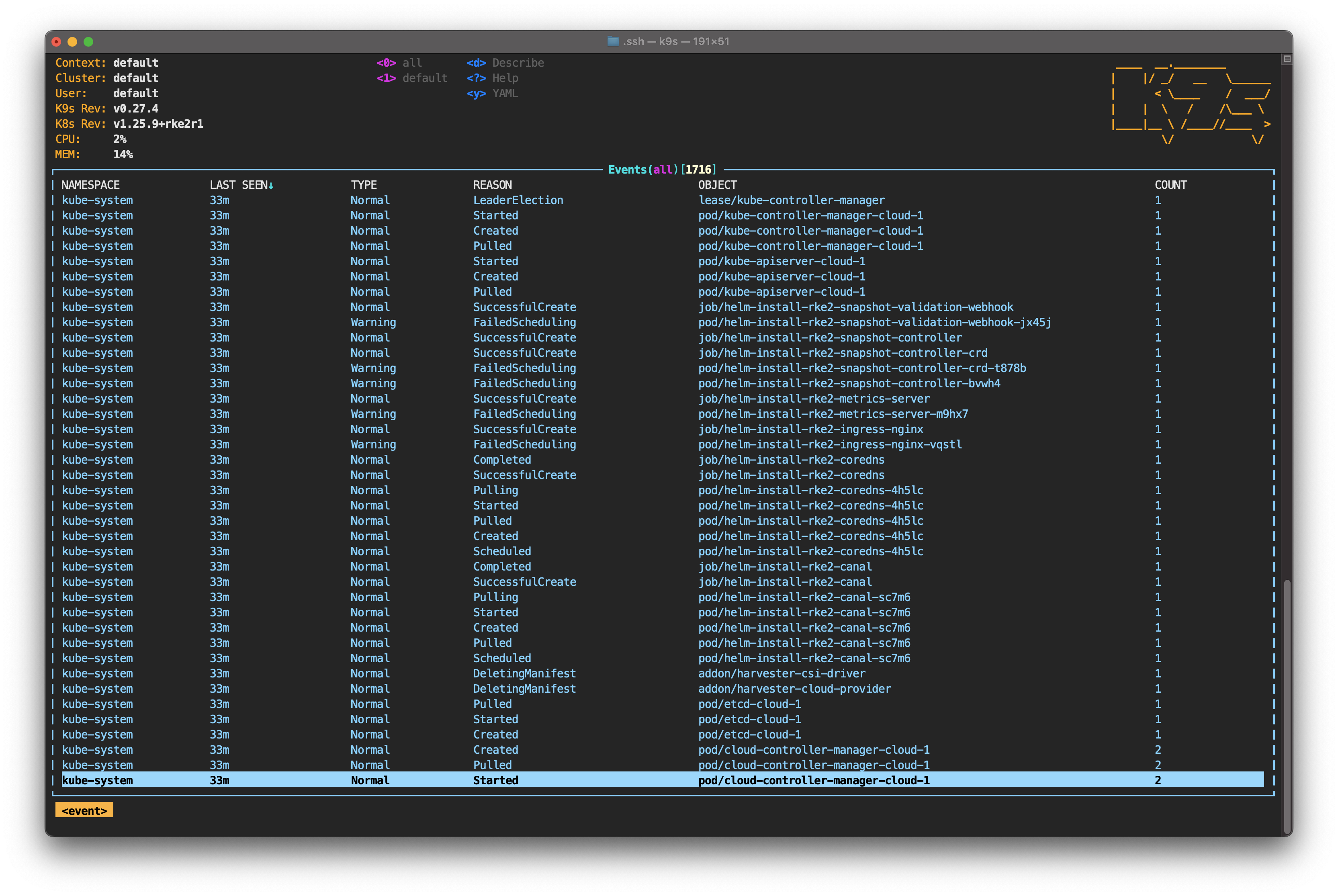The image size is (1338, 896).
Task: Click the terminal scrollbar thumb
Action: (x=1286, y=708)
